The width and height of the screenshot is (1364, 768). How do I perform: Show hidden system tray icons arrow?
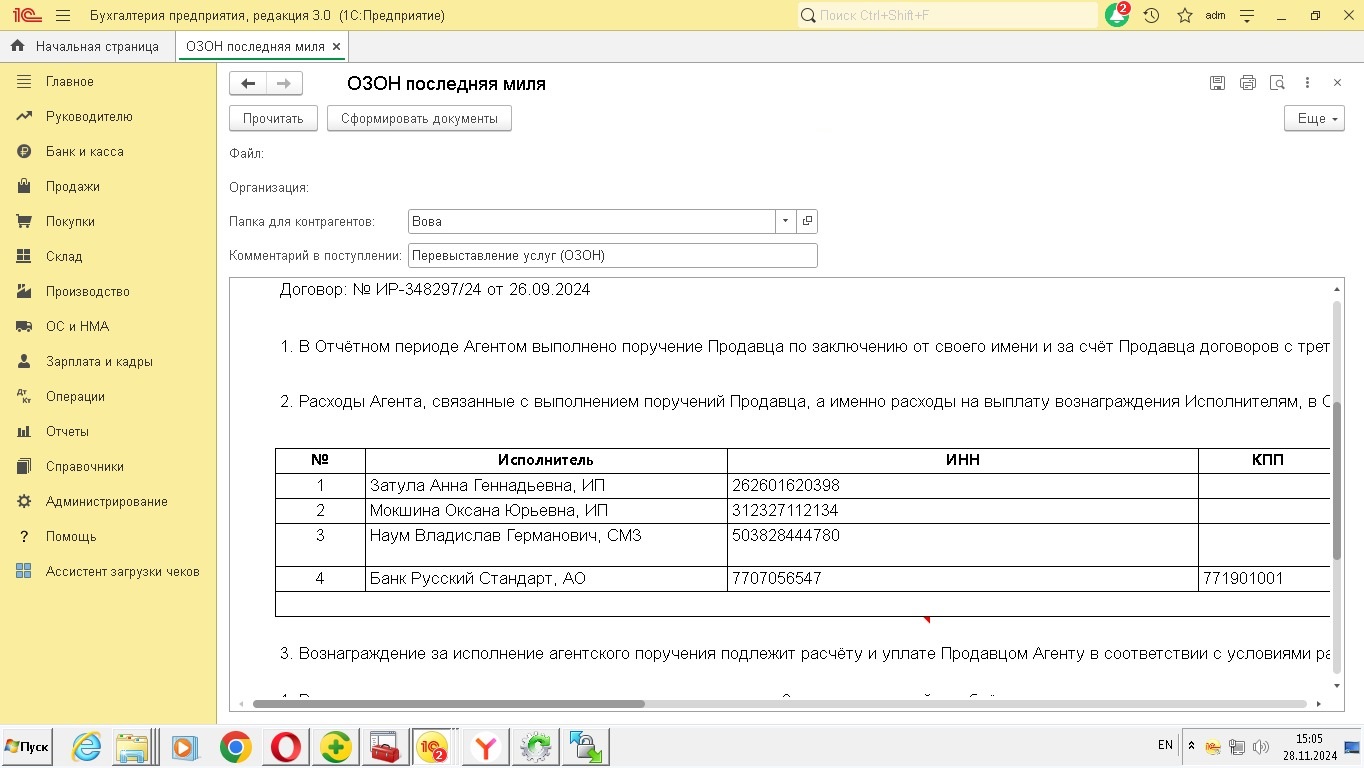pyautogui.click(x=1191, y=746)
